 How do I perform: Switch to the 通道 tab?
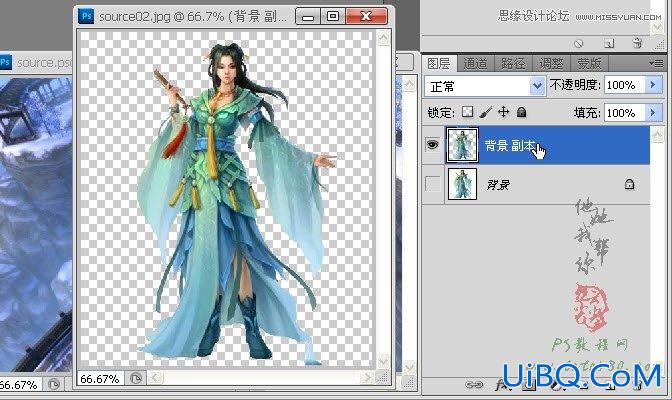coord(475,63)
